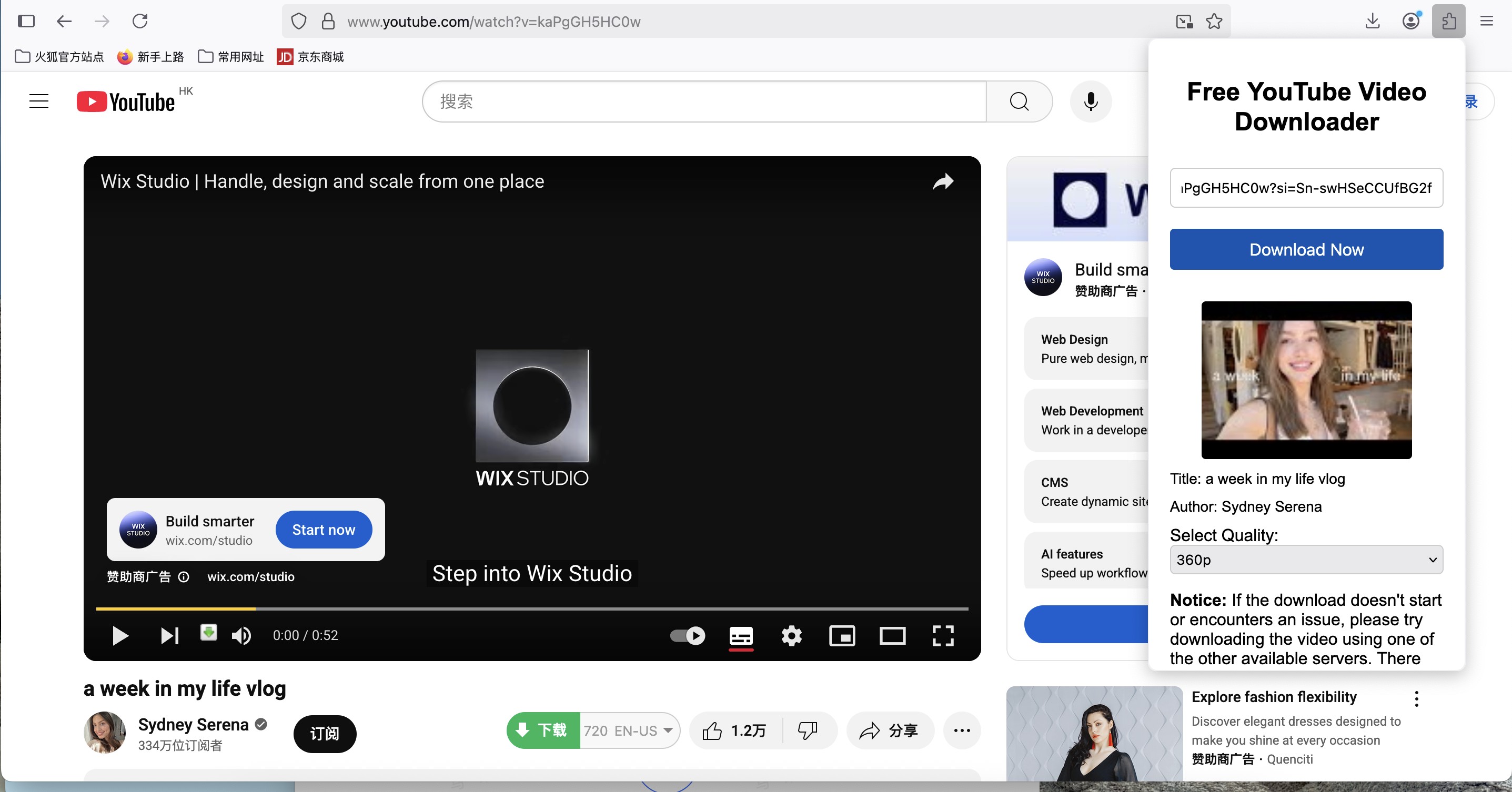Enter full screen mode
This screenshot has height=792, width=1512.
click(943, 635)
